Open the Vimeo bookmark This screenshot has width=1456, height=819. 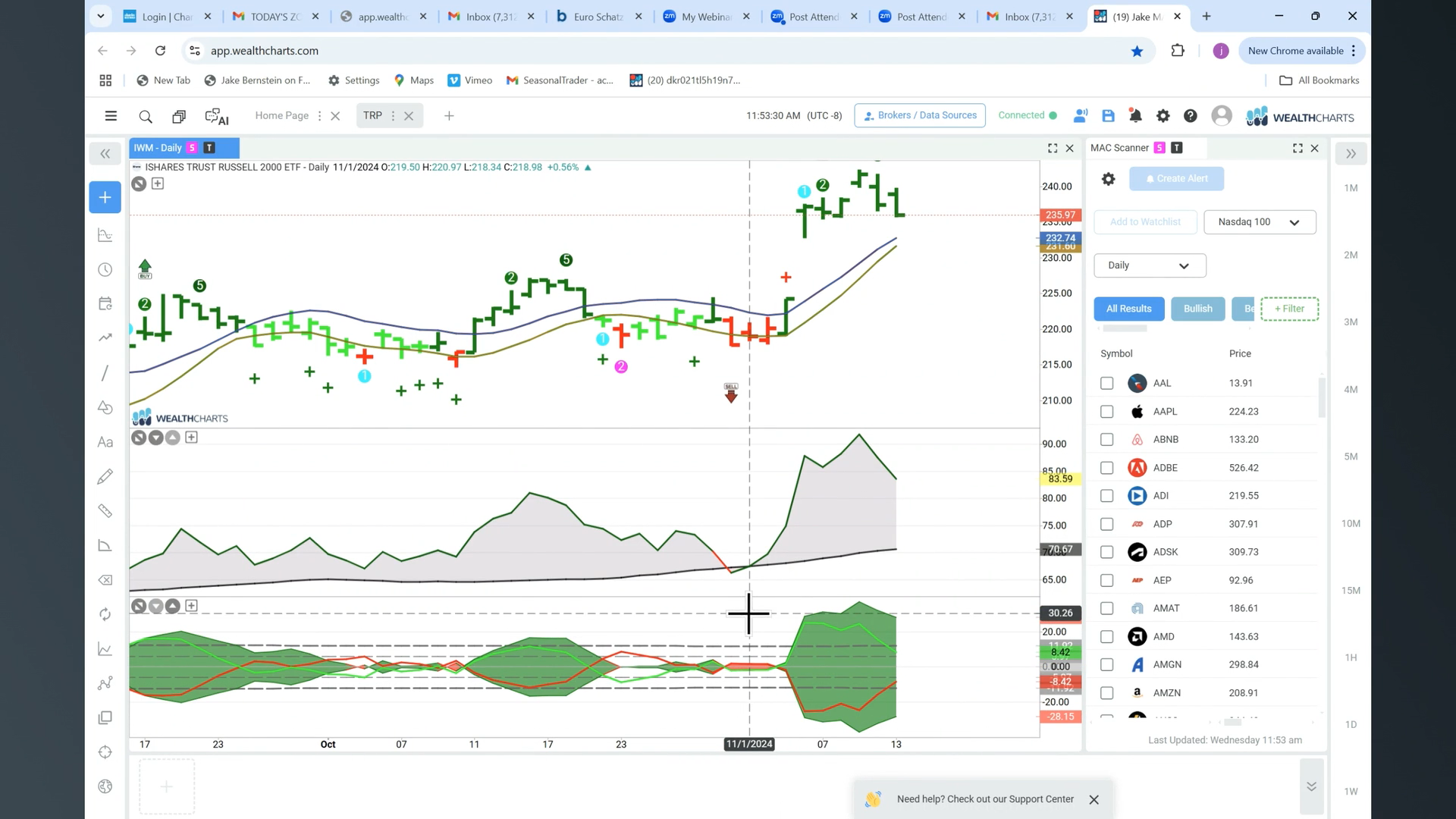pyautogui.click(x=470, y=80)
